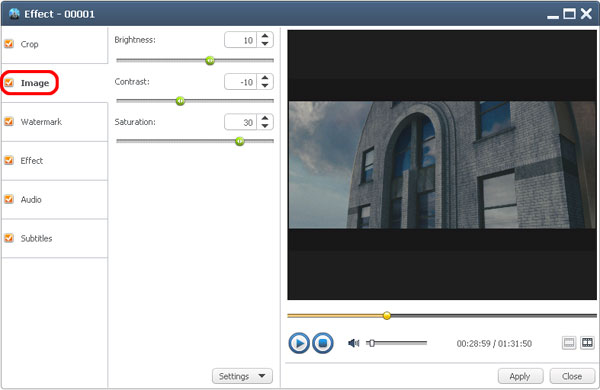Viewport: 600px width, 390px height.
Task: Click the Brightness slider handle
Action: [210, 60]
